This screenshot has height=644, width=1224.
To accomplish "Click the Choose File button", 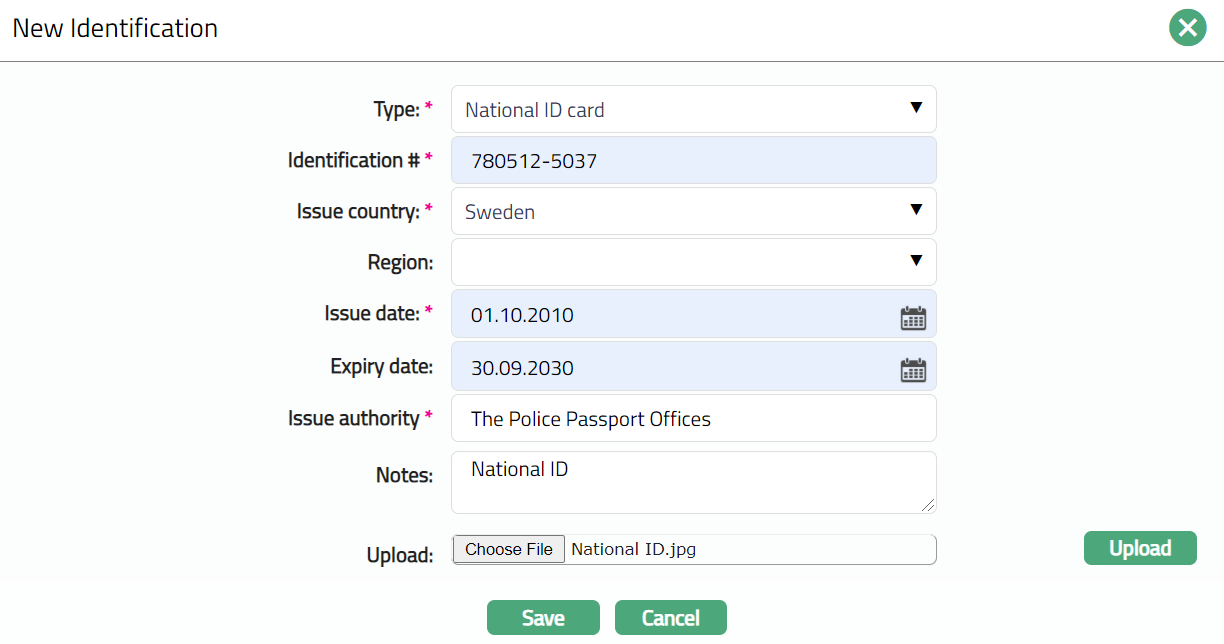I will pos(508,549).
